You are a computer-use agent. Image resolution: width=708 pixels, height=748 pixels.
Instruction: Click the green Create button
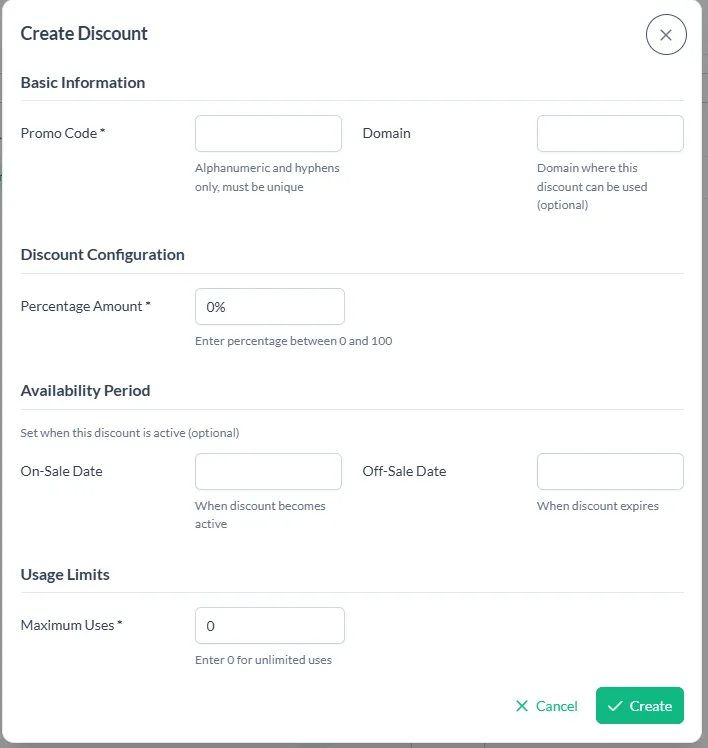pos(640,706)
